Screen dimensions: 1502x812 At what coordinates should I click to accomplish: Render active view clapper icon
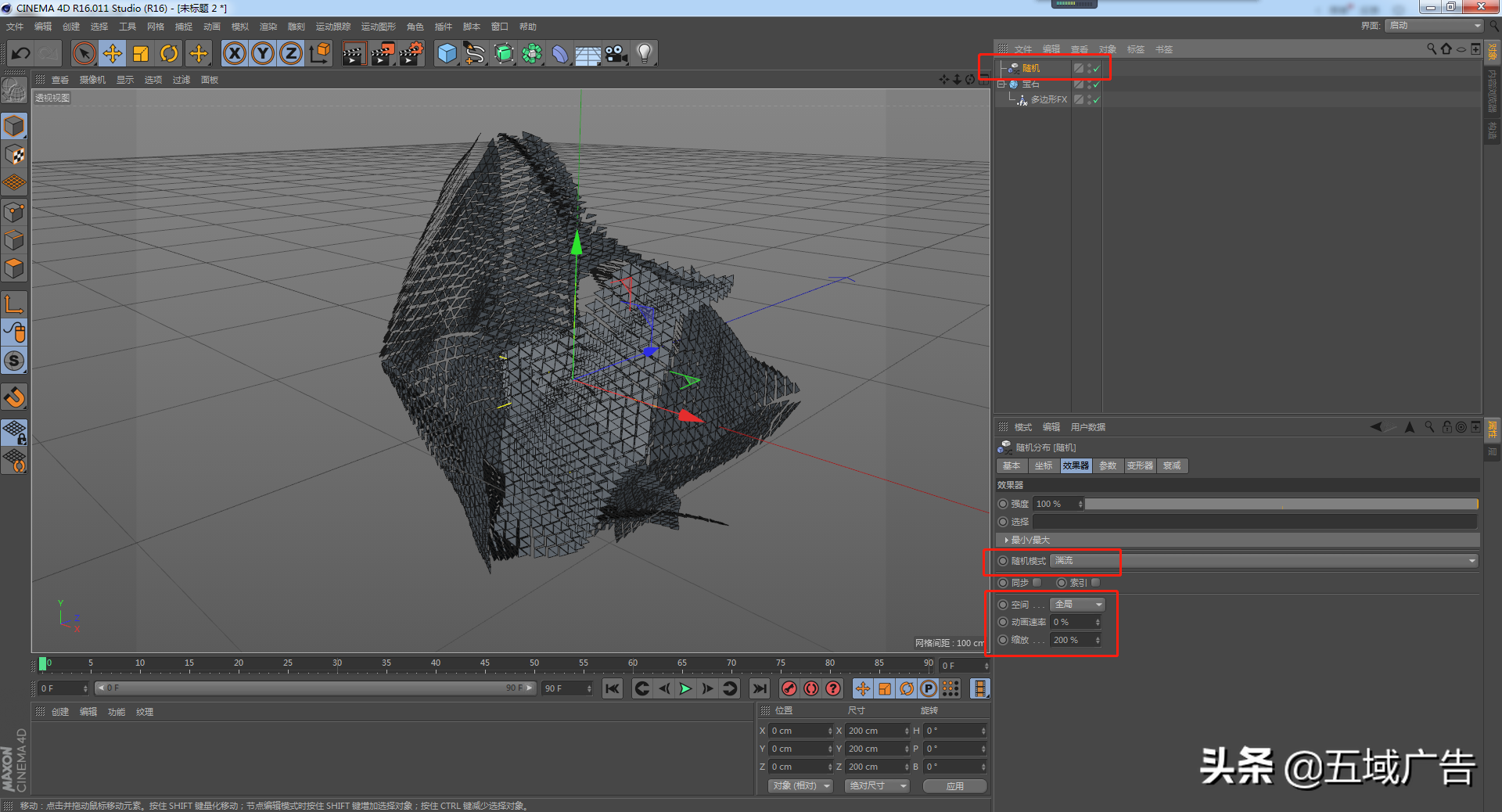pos(354,53)
